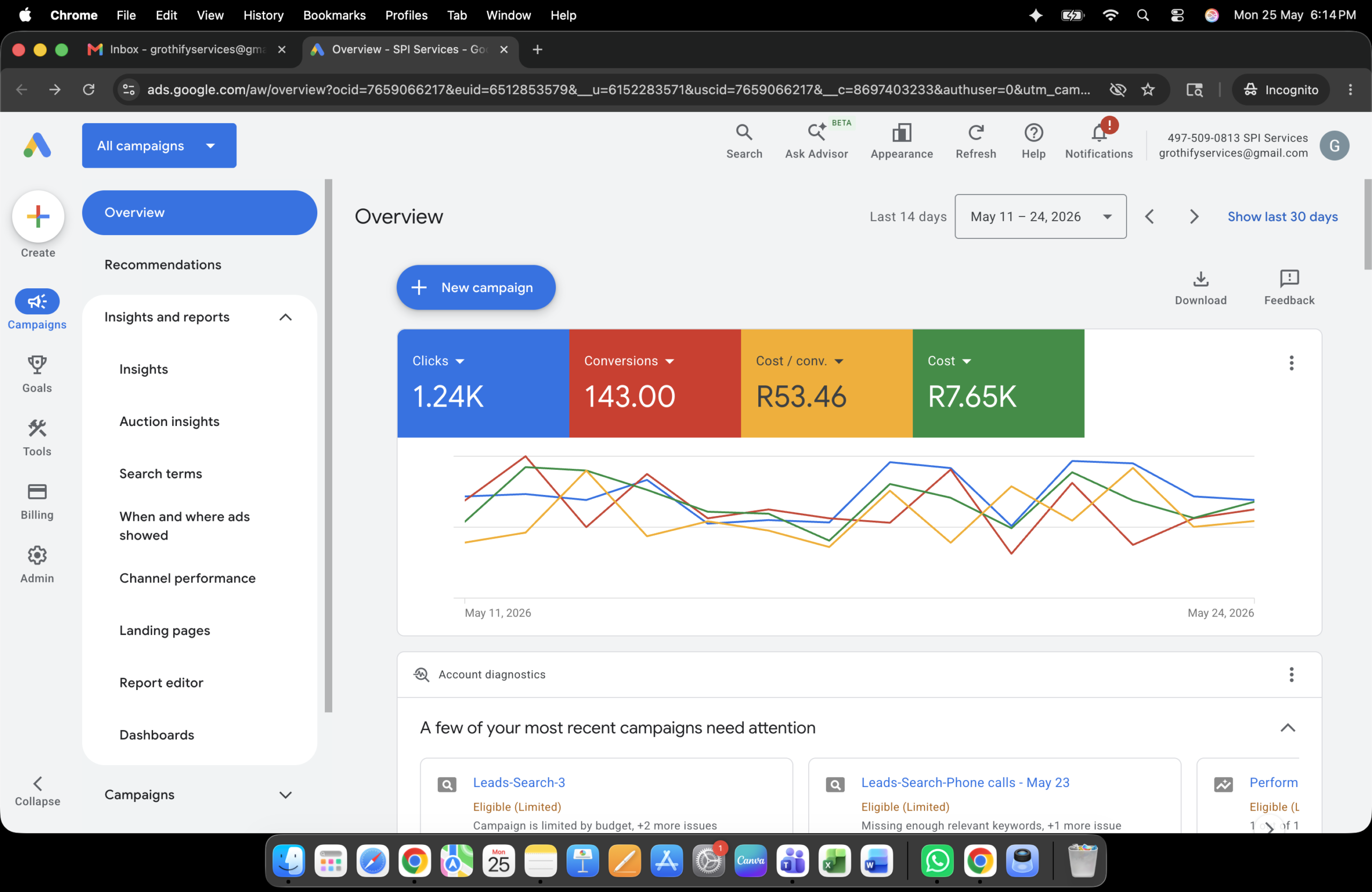Open Report editor
This screenshot has height=892, width=1372.
pos(161,683)
